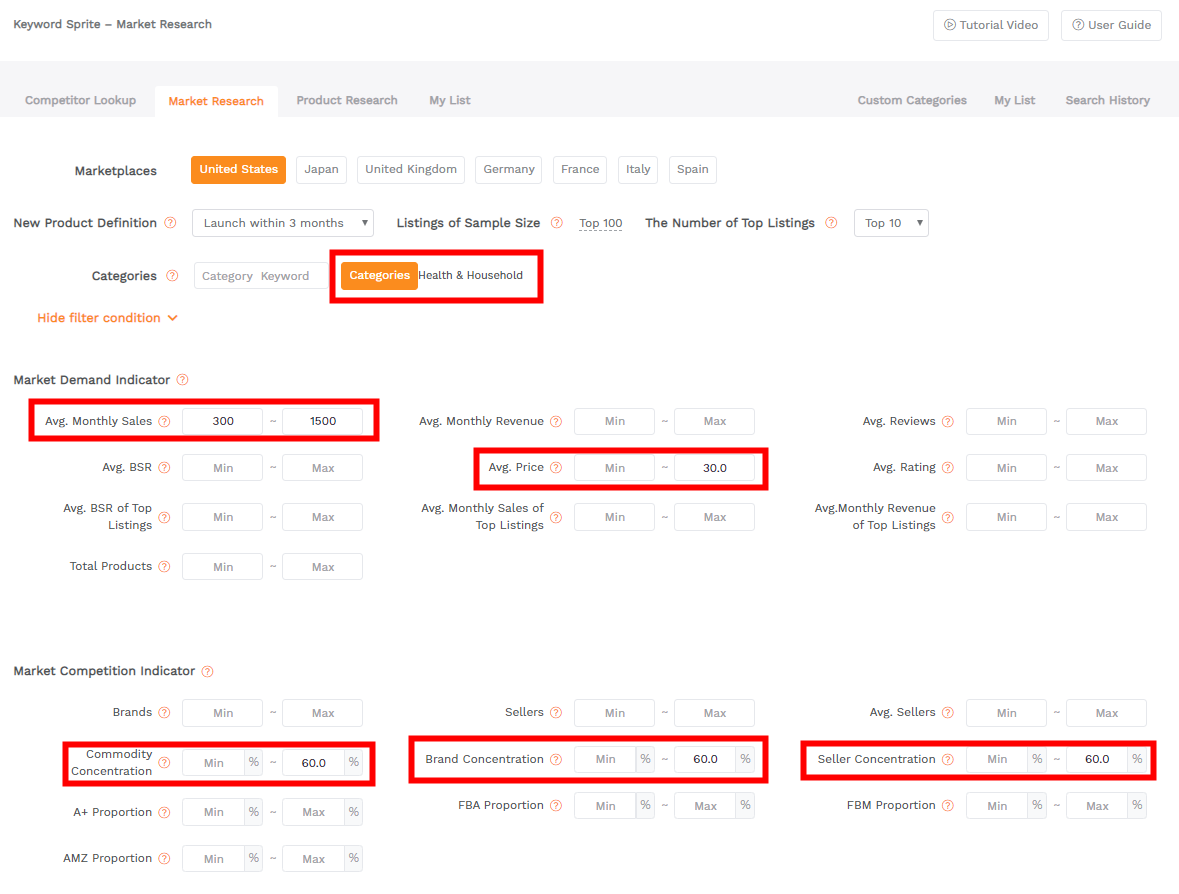Click help icon next to Market Competition Indicator

click(x=207, y=671)
